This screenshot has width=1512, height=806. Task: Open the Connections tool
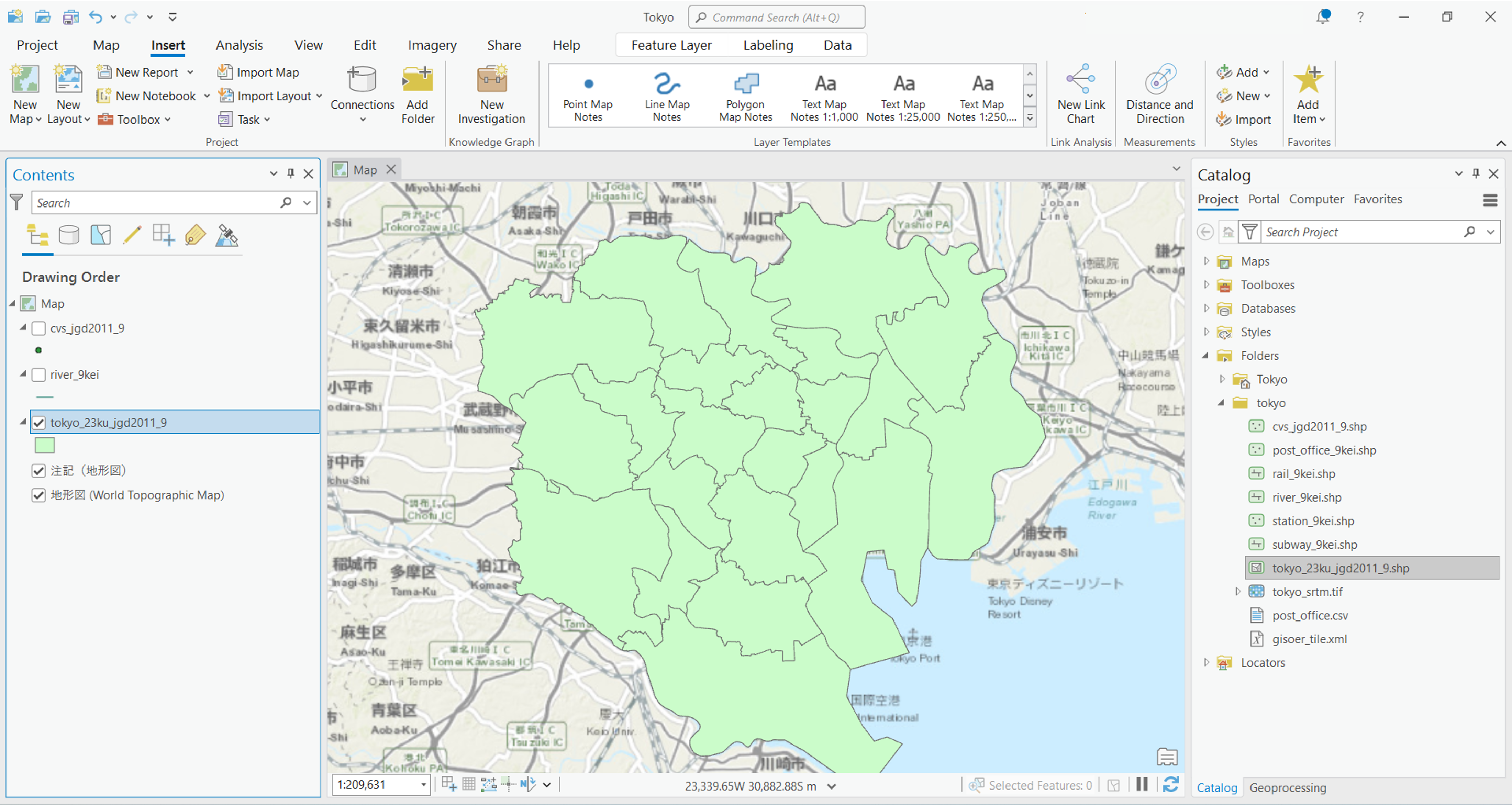click(362, 94)
